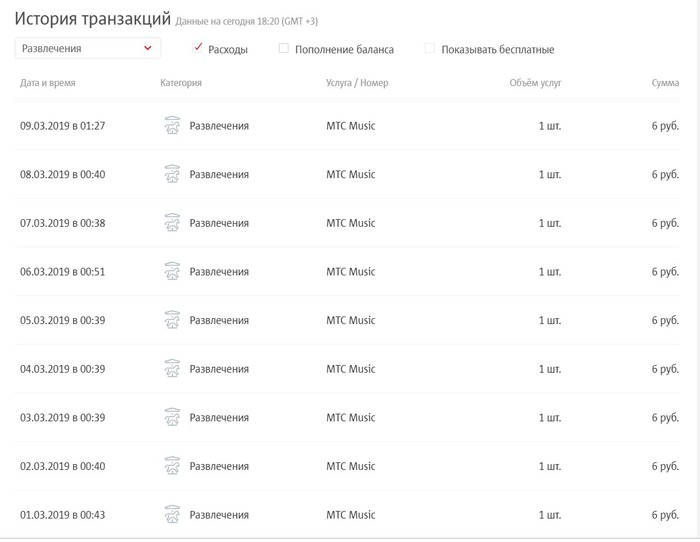Click the entertainment icon in the 09.03.2019 row
The height and width of the screenshot is (542, 700).
[172, 126]
